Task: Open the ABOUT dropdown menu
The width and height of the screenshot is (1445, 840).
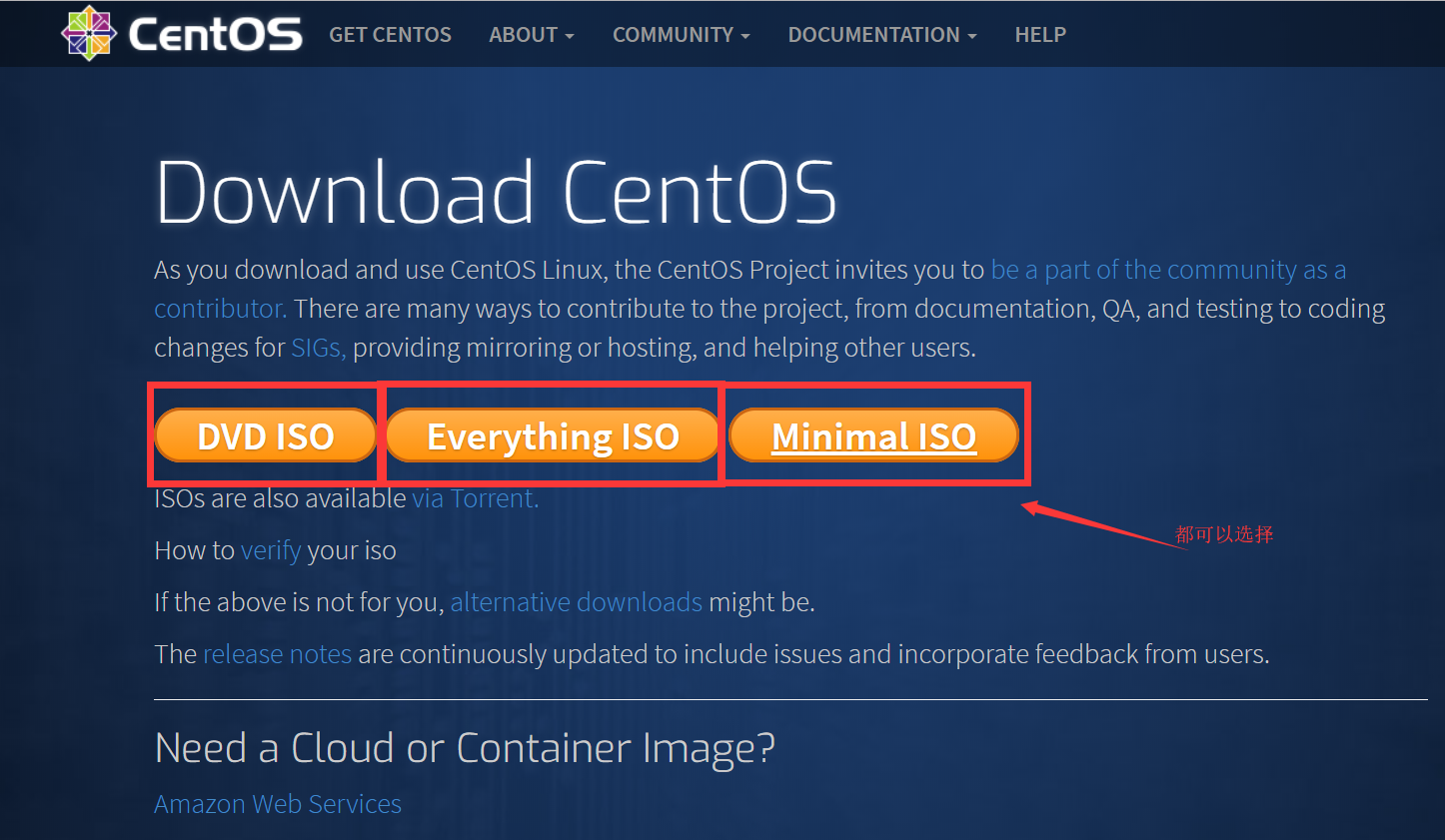Action: point(530,34)
